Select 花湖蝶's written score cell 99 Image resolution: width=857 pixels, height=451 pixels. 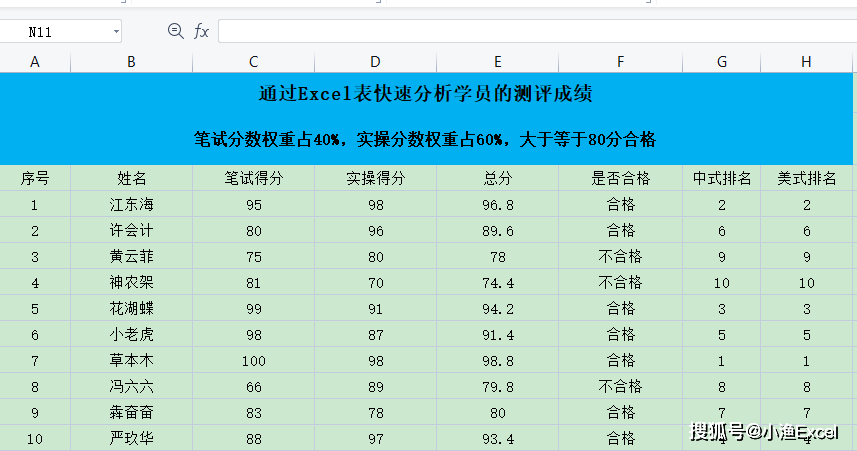click(254, 308)
